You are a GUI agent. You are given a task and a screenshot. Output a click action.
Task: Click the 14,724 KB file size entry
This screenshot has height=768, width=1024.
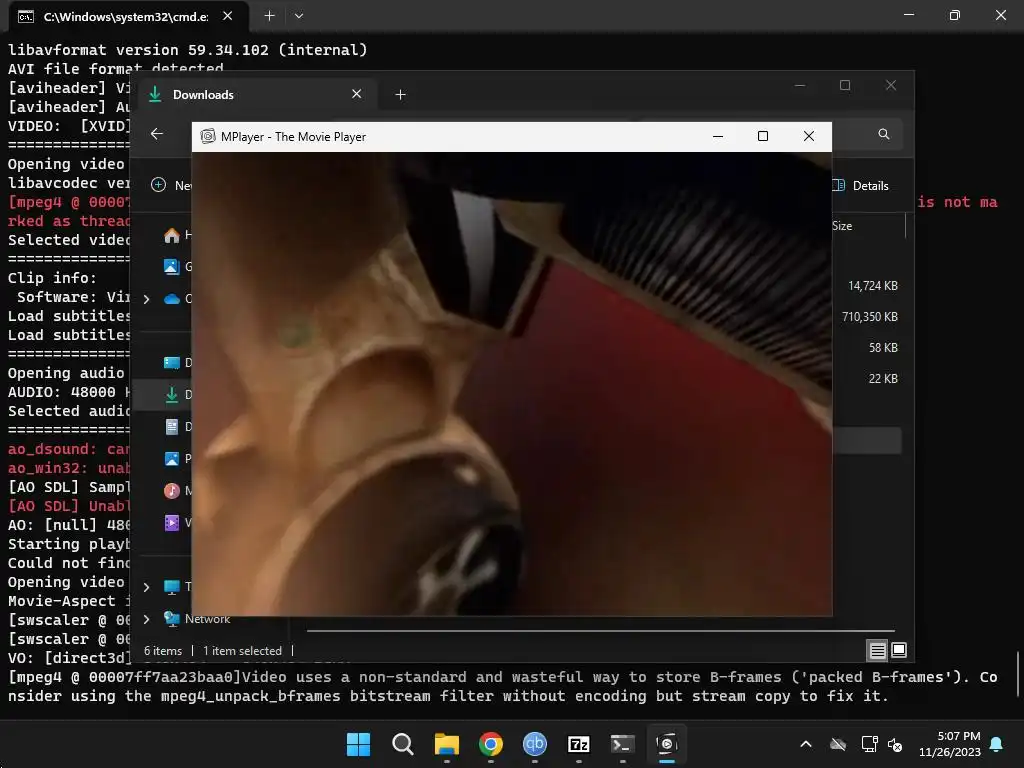(x=872, y=286)
